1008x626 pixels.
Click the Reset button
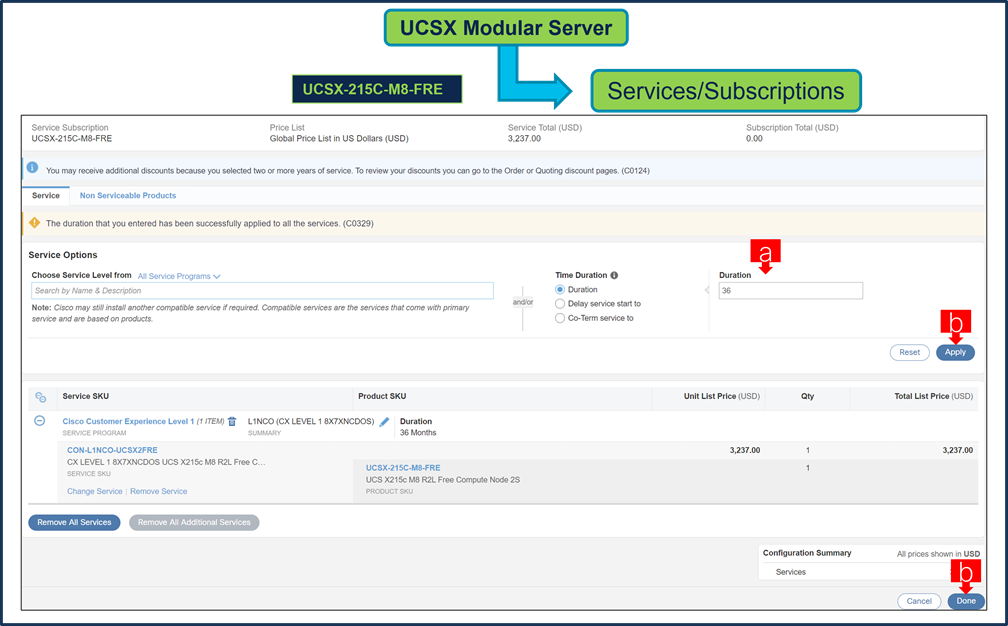[x=909, y=352]
